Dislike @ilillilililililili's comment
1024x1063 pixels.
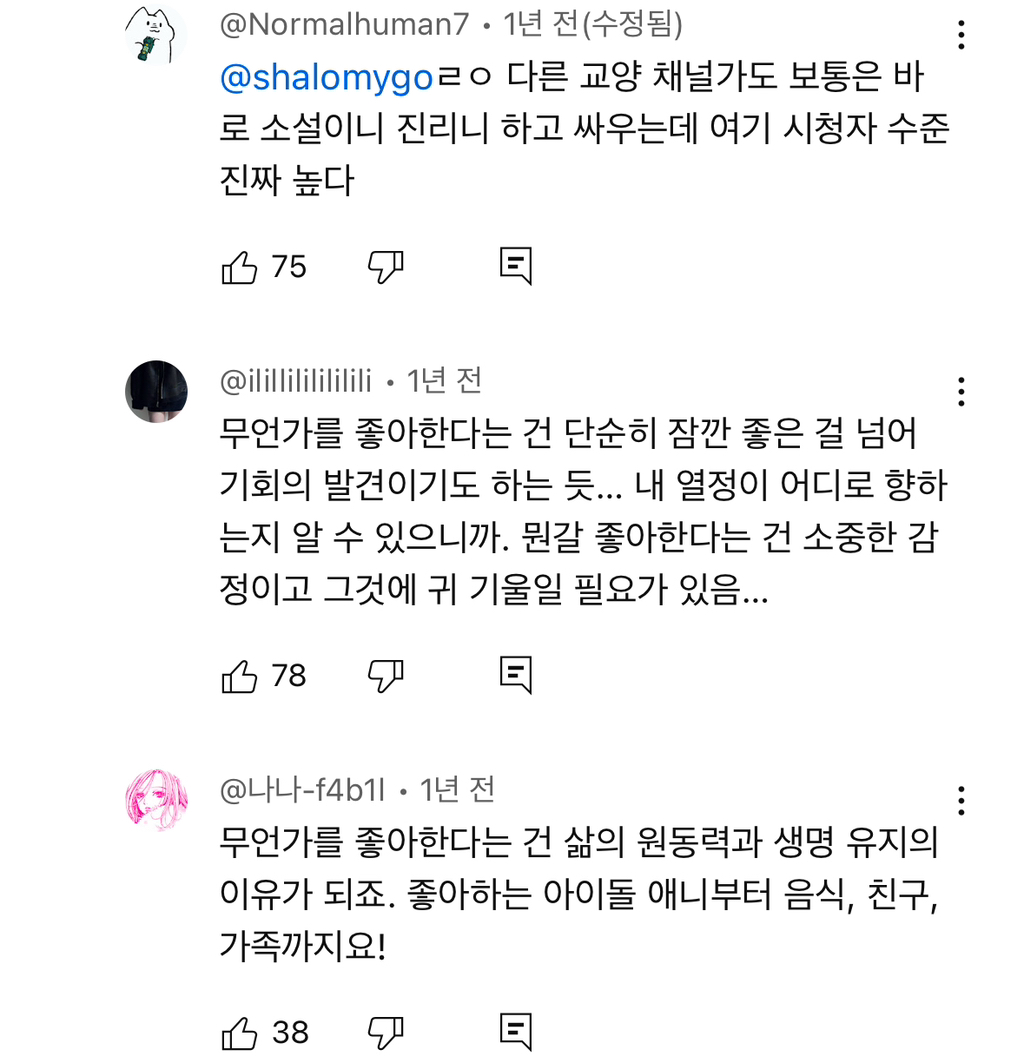tap(386, 674)
